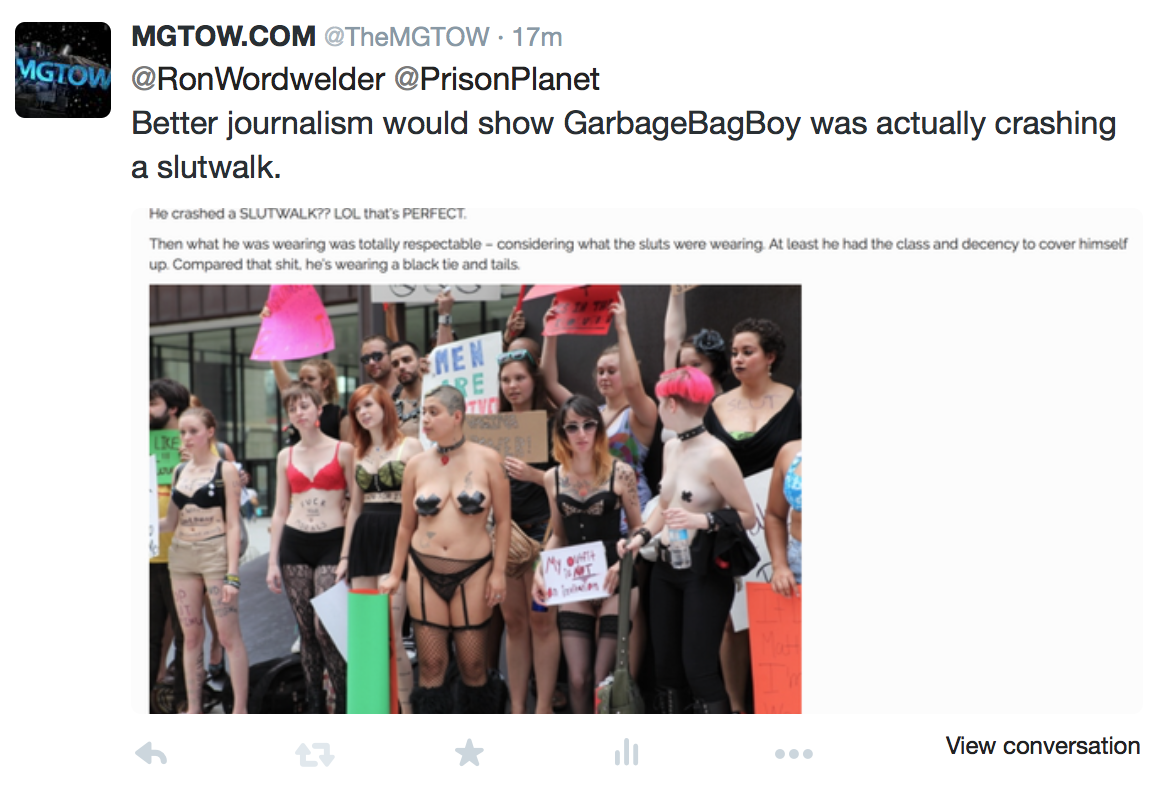This screenshot has height=788, width=1160.
Task: Favorite the tweet with the star icon
Action: (x=469, y=753)
